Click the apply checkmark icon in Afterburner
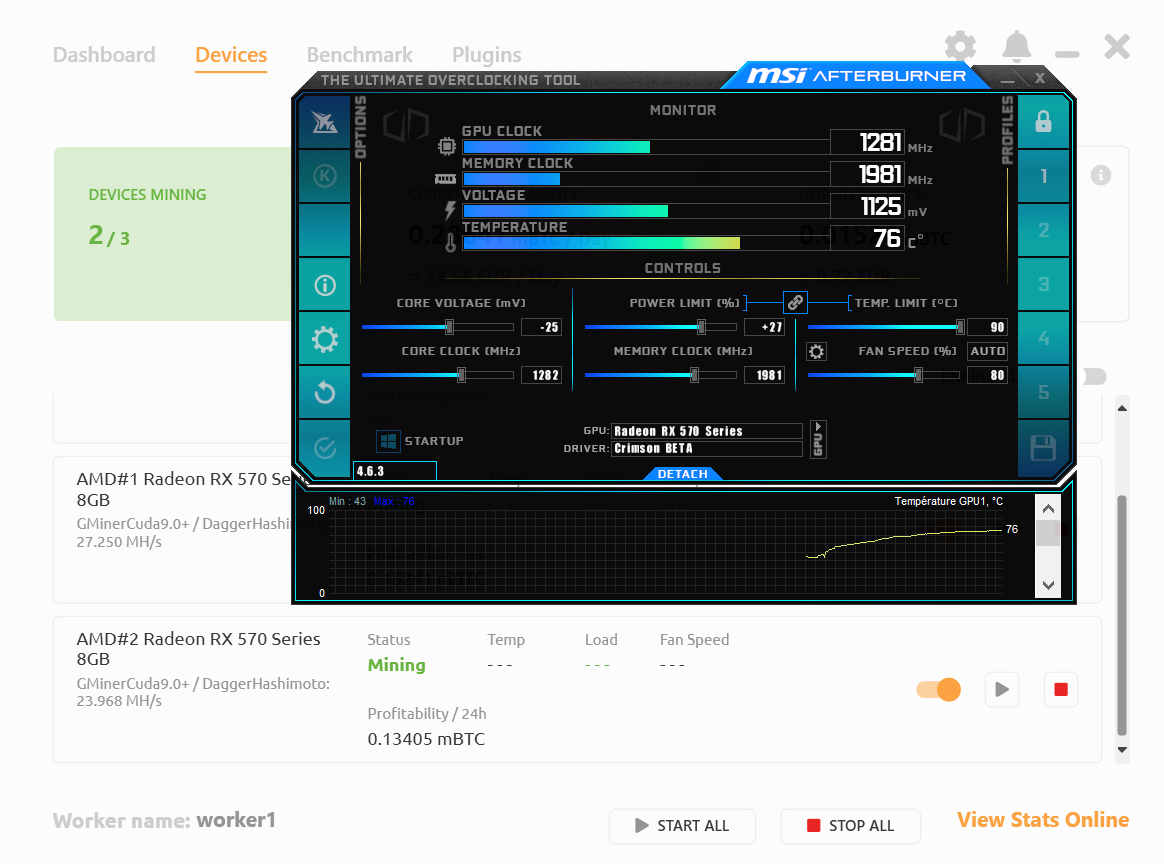Viewport: 1164px width, 864px height. point(324,447)
